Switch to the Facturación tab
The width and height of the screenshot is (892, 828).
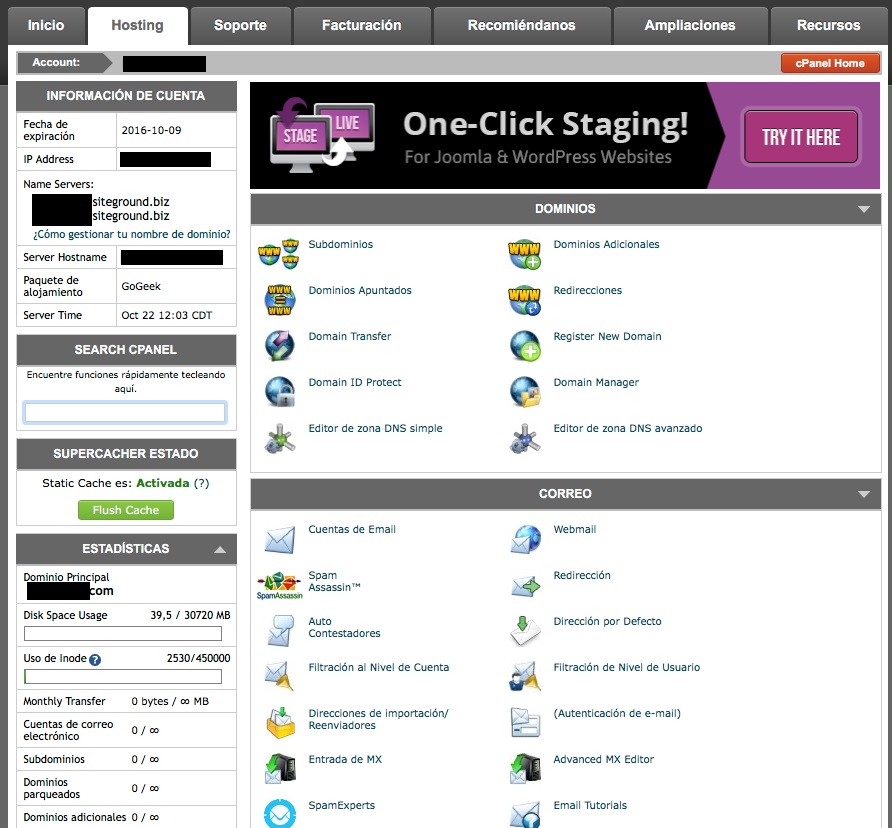pos(362,26)
